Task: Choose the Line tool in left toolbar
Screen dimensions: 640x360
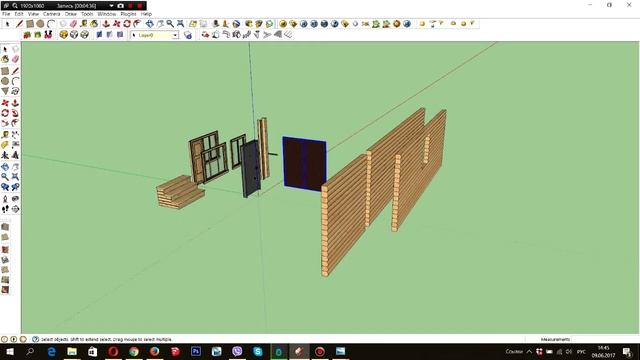Action: tap(15, 71)
